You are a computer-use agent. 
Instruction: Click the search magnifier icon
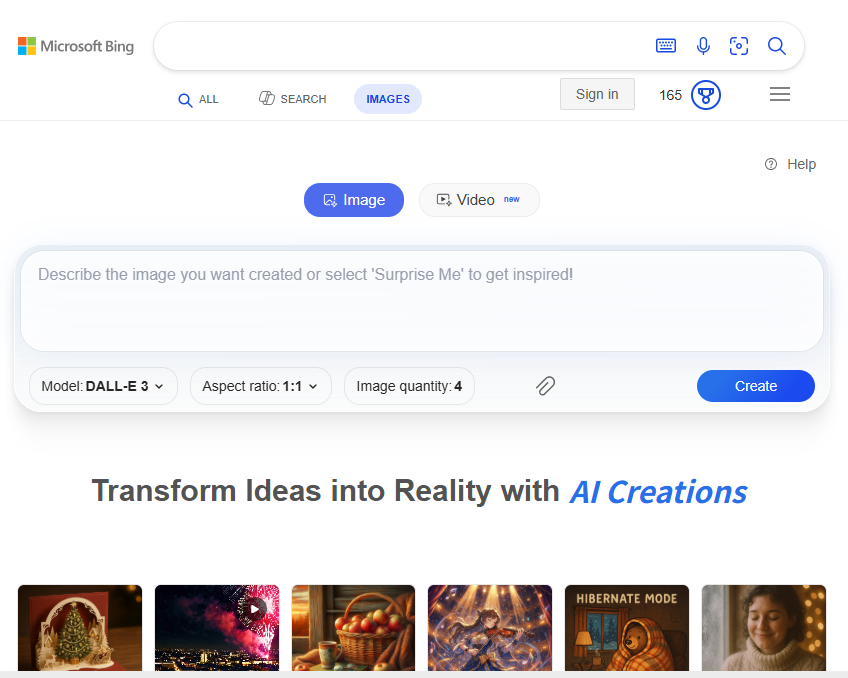777,45
